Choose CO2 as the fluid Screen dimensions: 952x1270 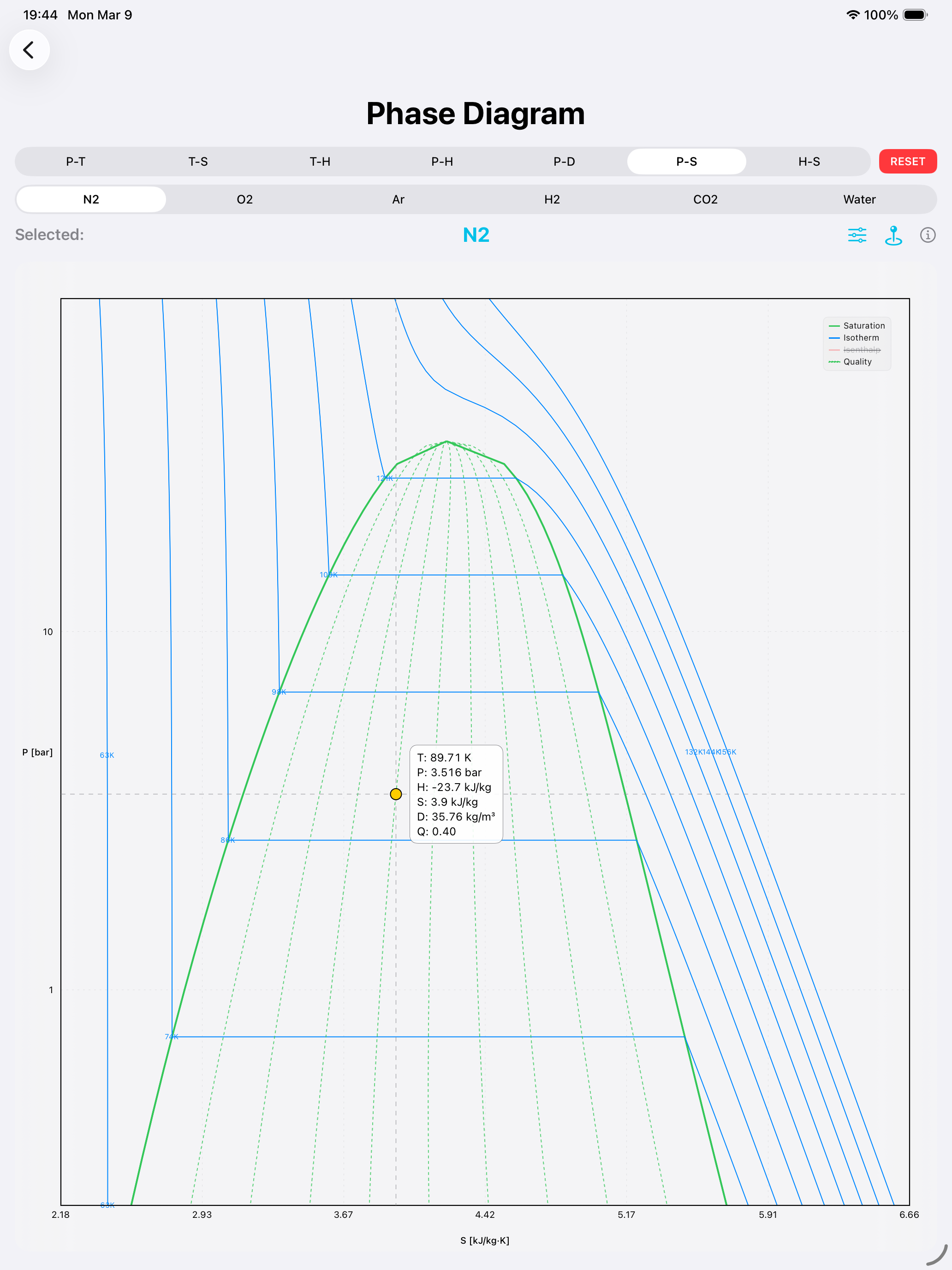(705, 199)
